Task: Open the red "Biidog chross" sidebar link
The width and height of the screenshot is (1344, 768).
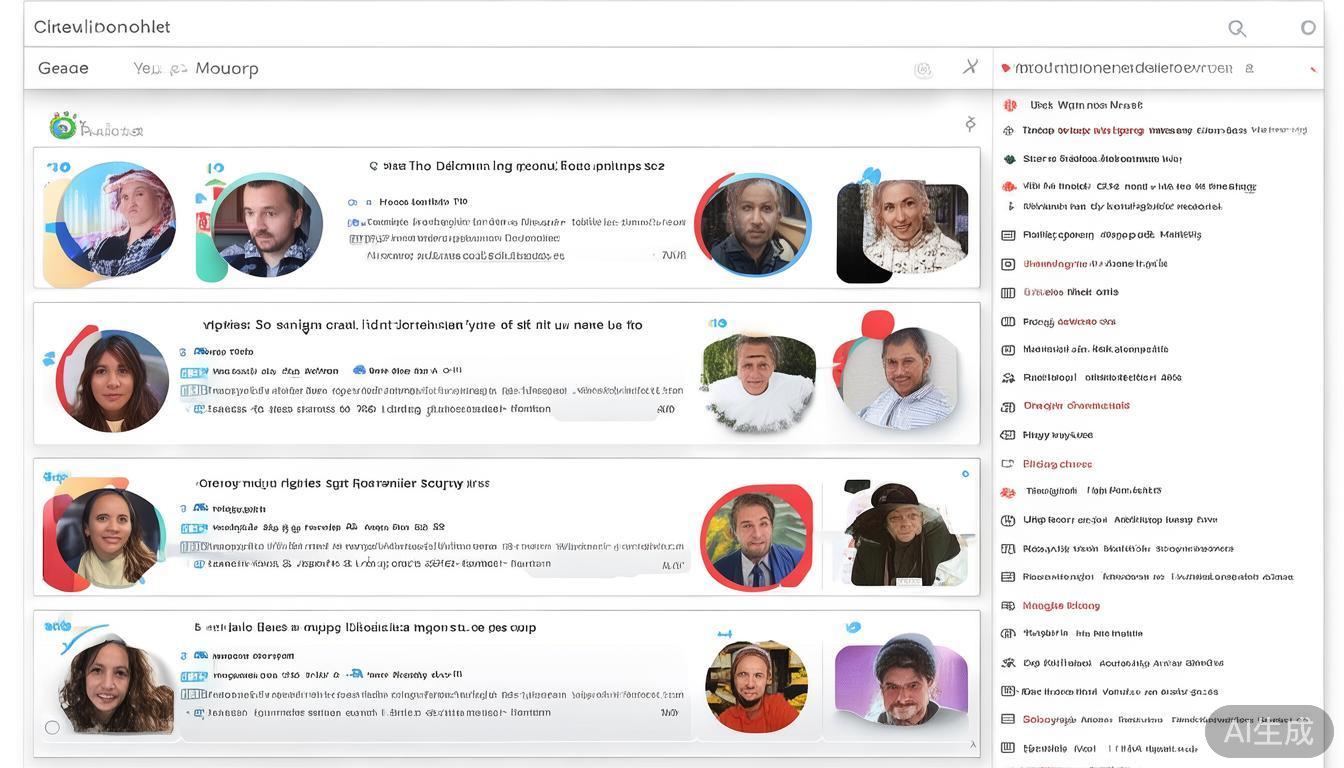Action: (x=1057, y=464)
